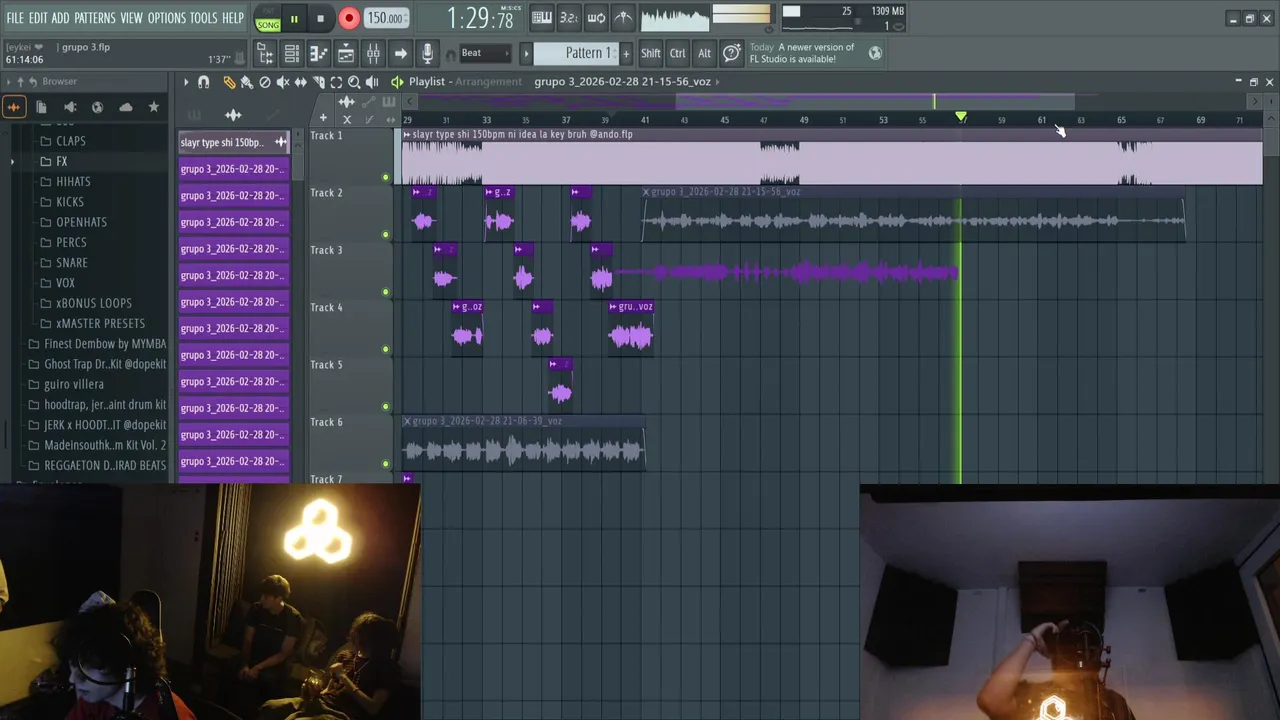
Task: Stop playback with the stop button
Action: tap(320, 19)
